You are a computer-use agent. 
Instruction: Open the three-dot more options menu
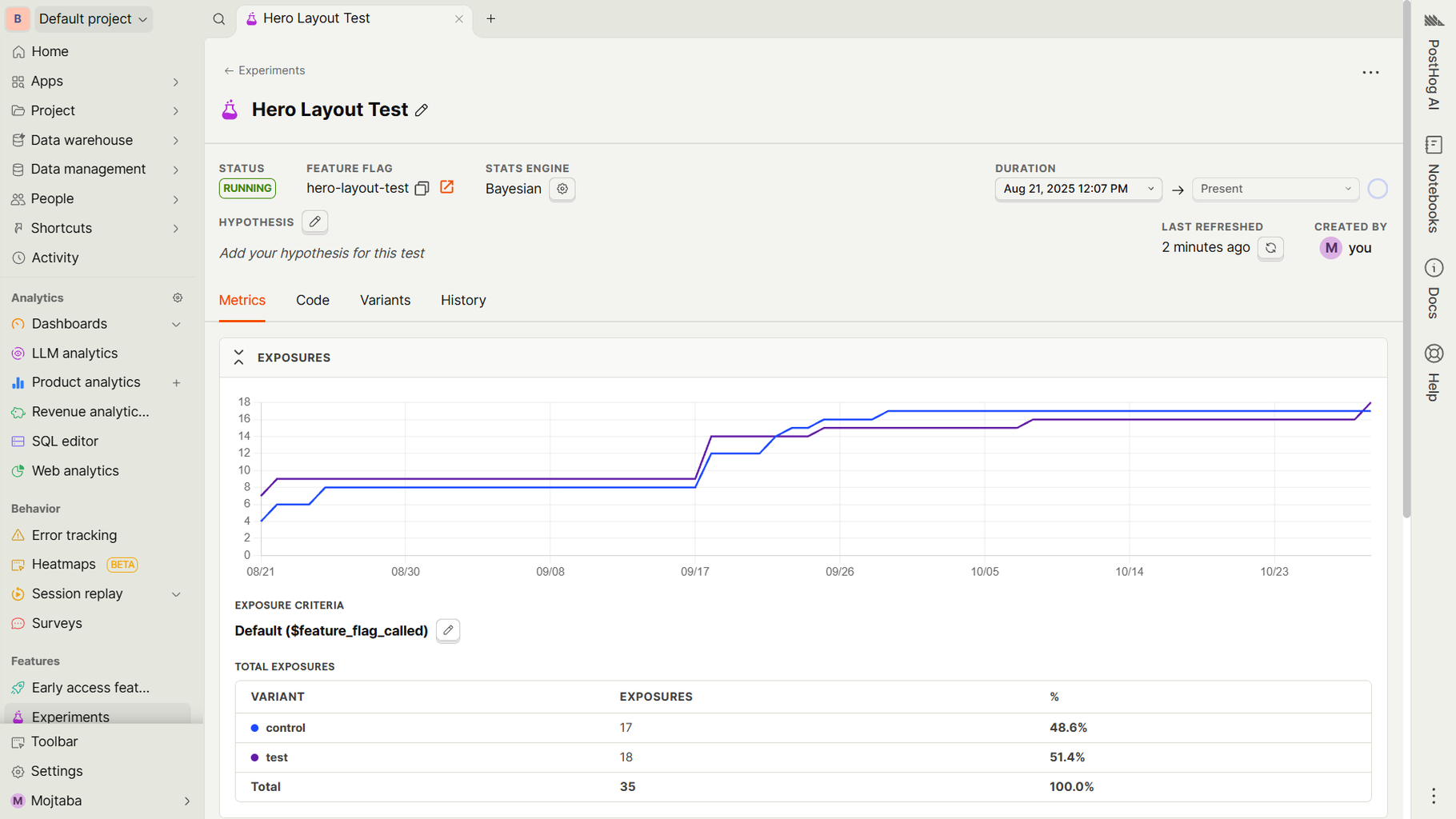[1370, 73]
